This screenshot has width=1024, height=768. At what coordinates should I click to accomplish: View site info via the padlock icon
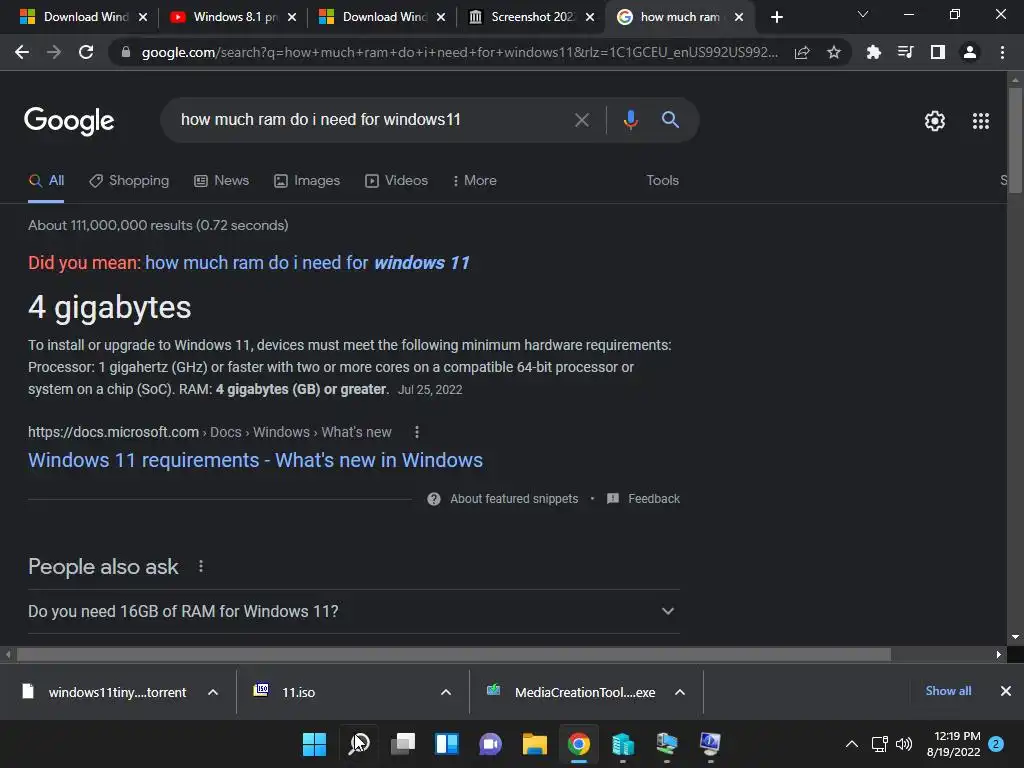tap(126, 52)
